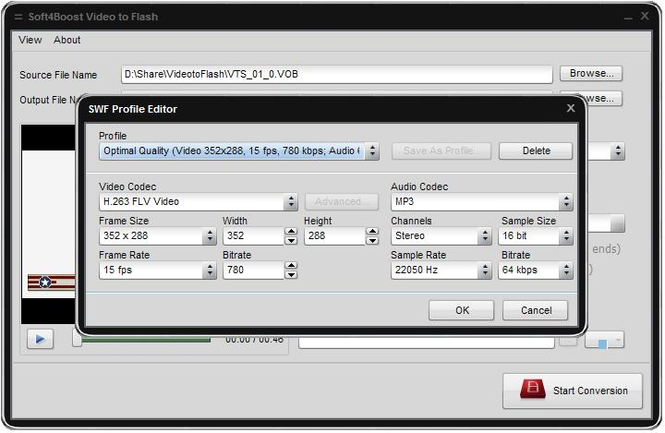
Task: Click the video Bitrate 780 spinner
Action: [x=253, y=271]
